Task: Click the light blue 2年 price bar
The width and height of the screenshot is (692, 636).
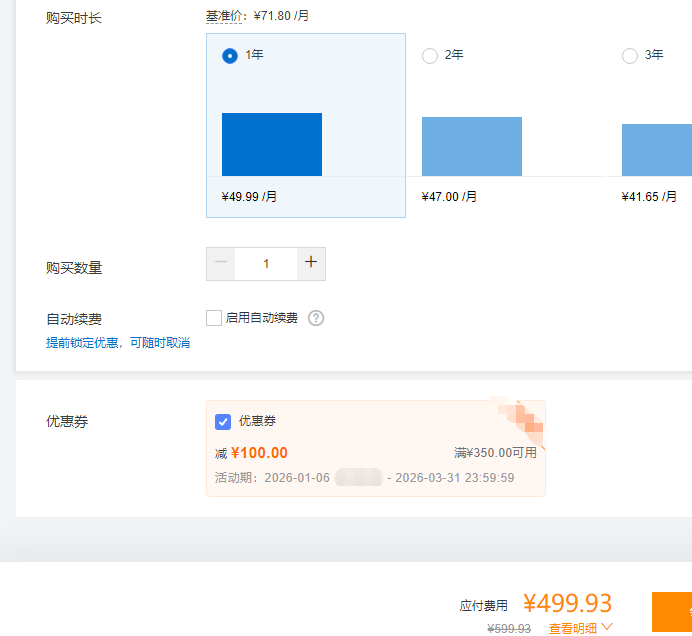Action: (472, 147)
